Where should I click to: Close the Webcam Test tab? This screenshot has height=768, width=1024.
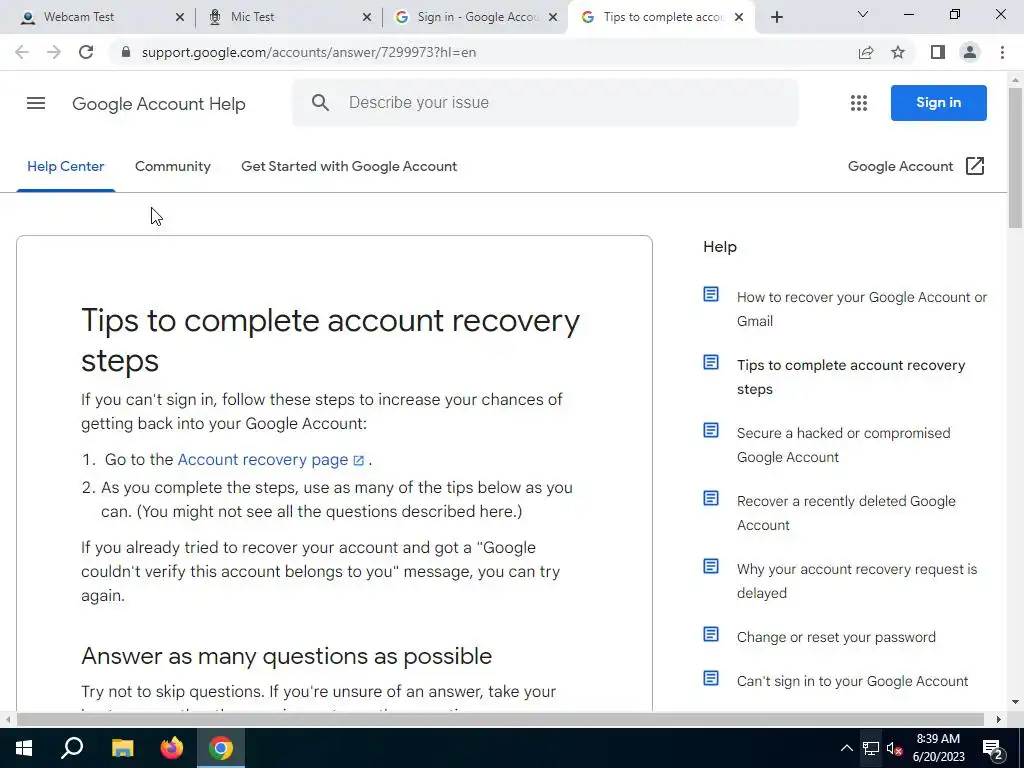(180, 18)
